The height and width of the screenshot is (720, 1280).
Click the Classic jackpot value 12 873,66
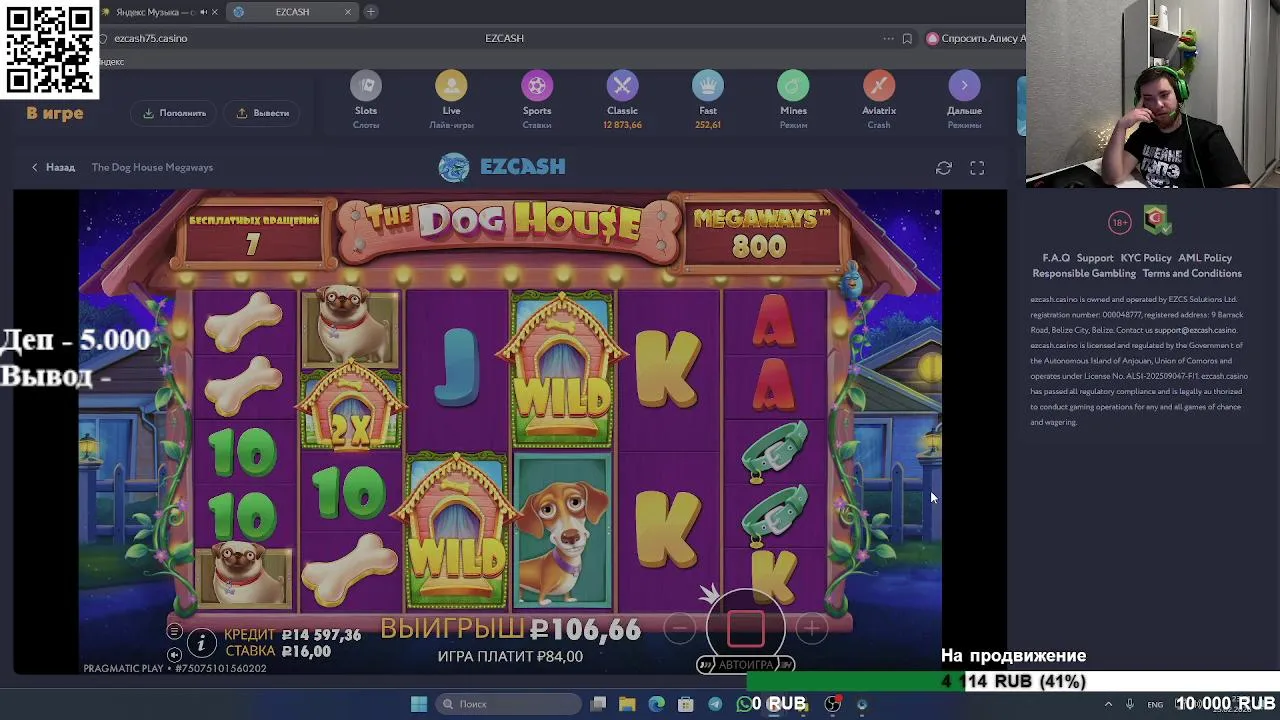click(622, 125)
